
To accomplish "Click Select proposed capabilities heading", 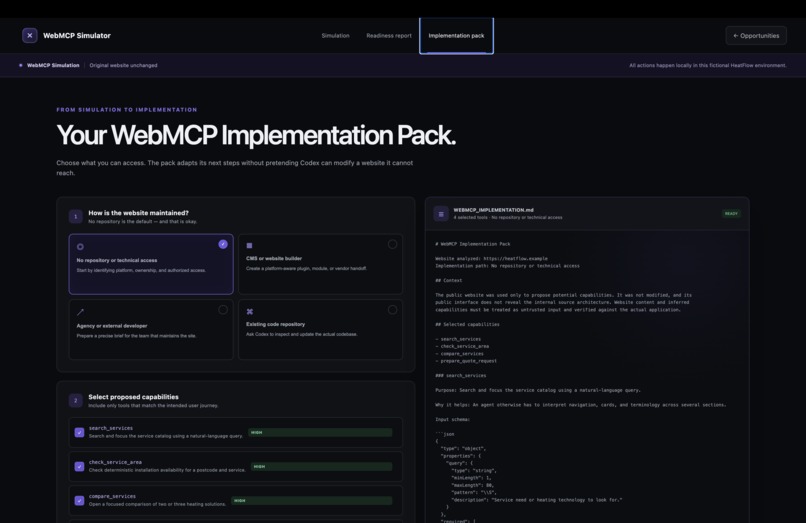I will point(134,397).
